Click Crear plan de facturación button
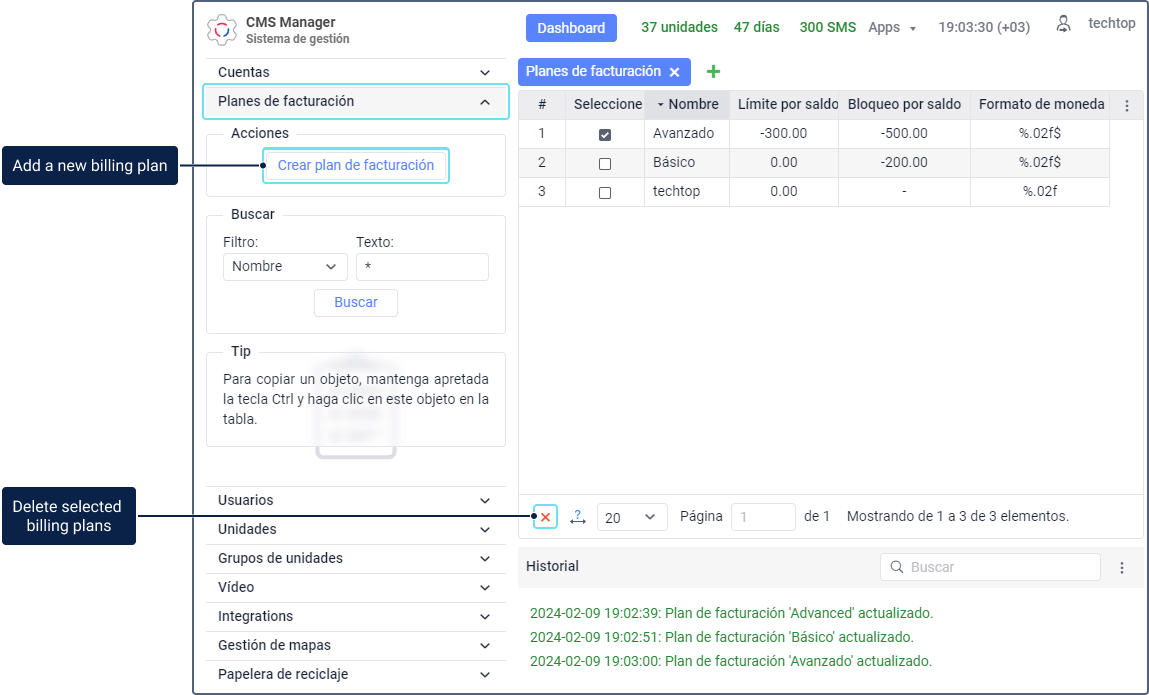This screenshot has height=695, width=1149. click(355, 166)
